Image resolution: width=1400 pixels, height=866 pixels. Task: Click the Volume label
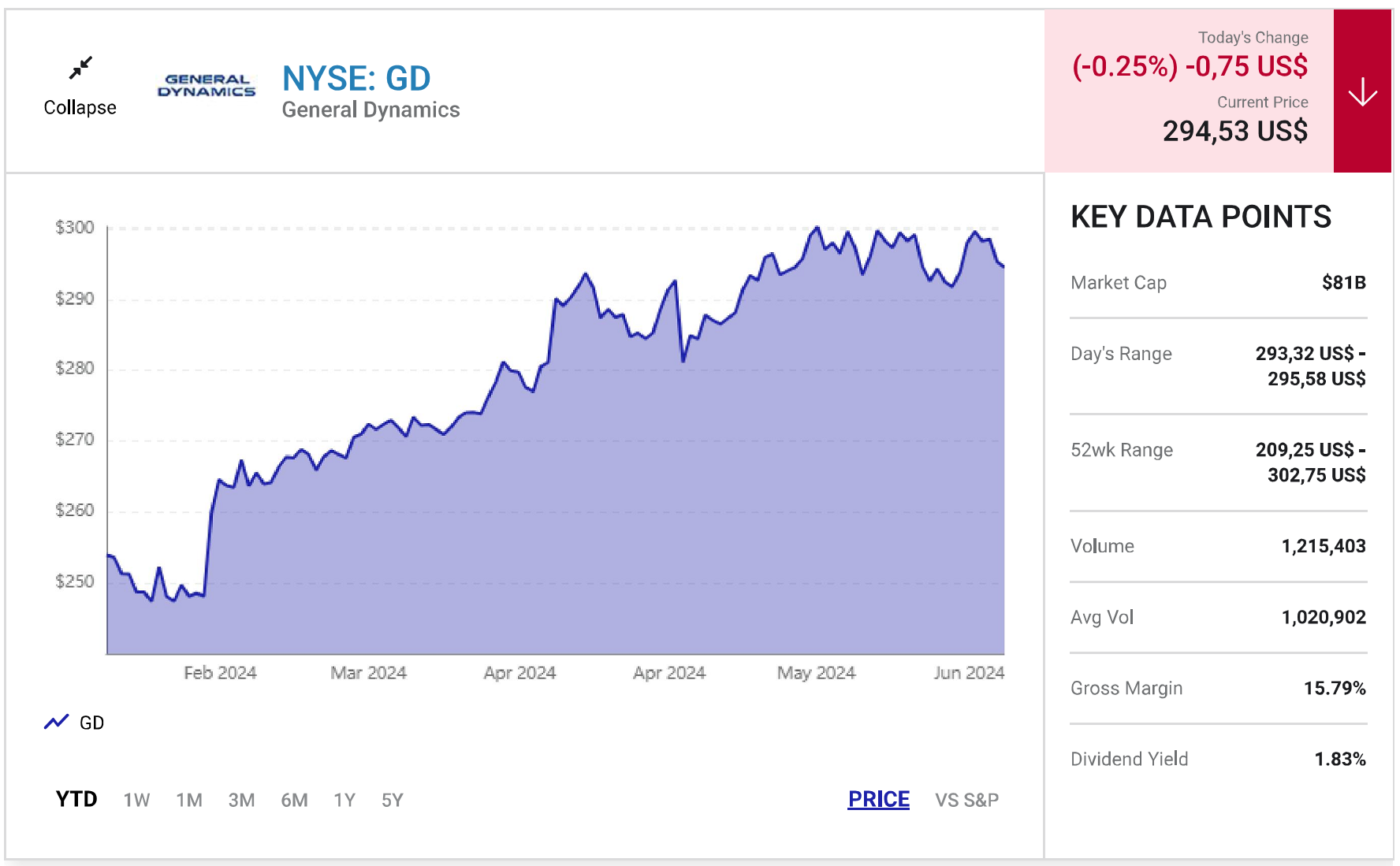(1102, 546)
